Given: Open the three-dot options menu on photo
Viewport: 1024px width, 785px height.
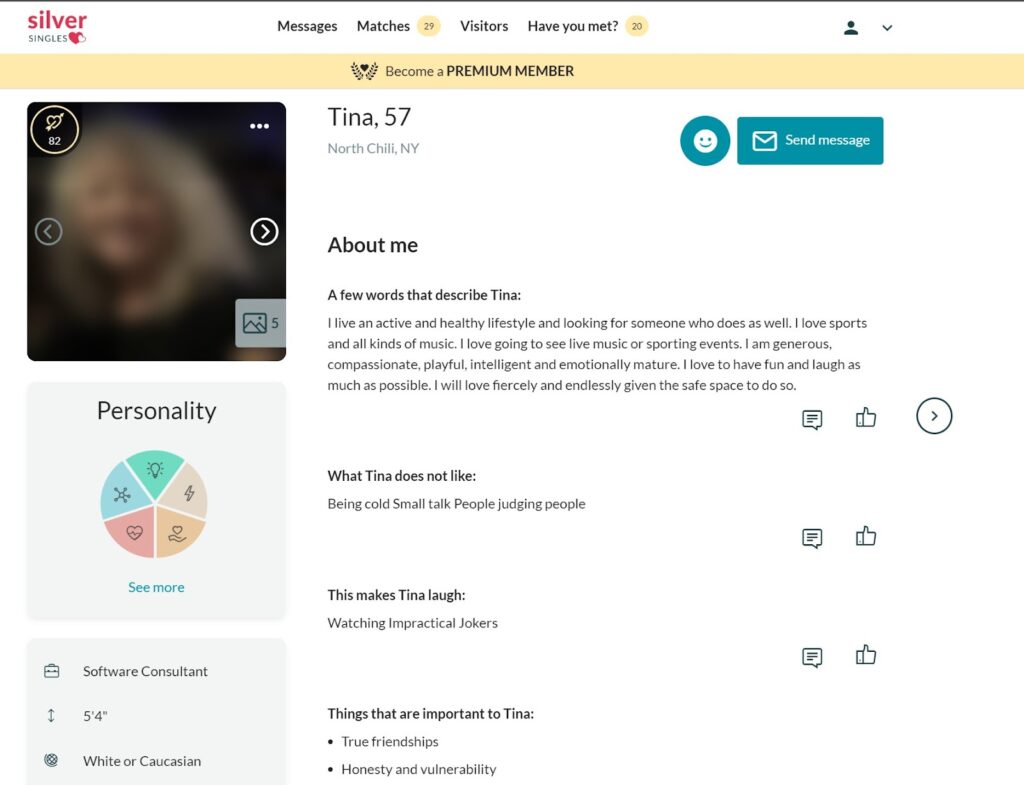Looking at the screenshot, I should (x=260, y=126).
